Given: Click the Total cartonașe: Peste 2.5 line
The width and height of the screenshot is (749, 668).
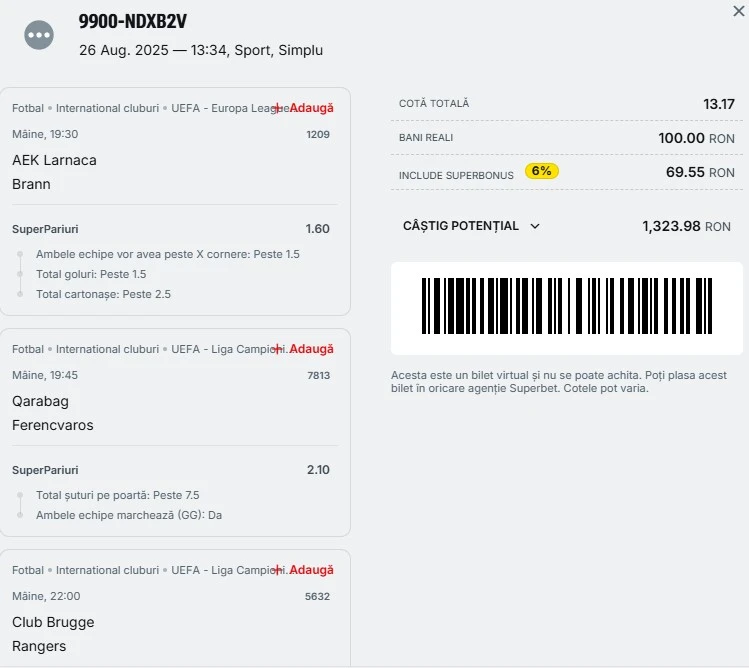Looking at the screenshot, I should (x=103, y=294).
